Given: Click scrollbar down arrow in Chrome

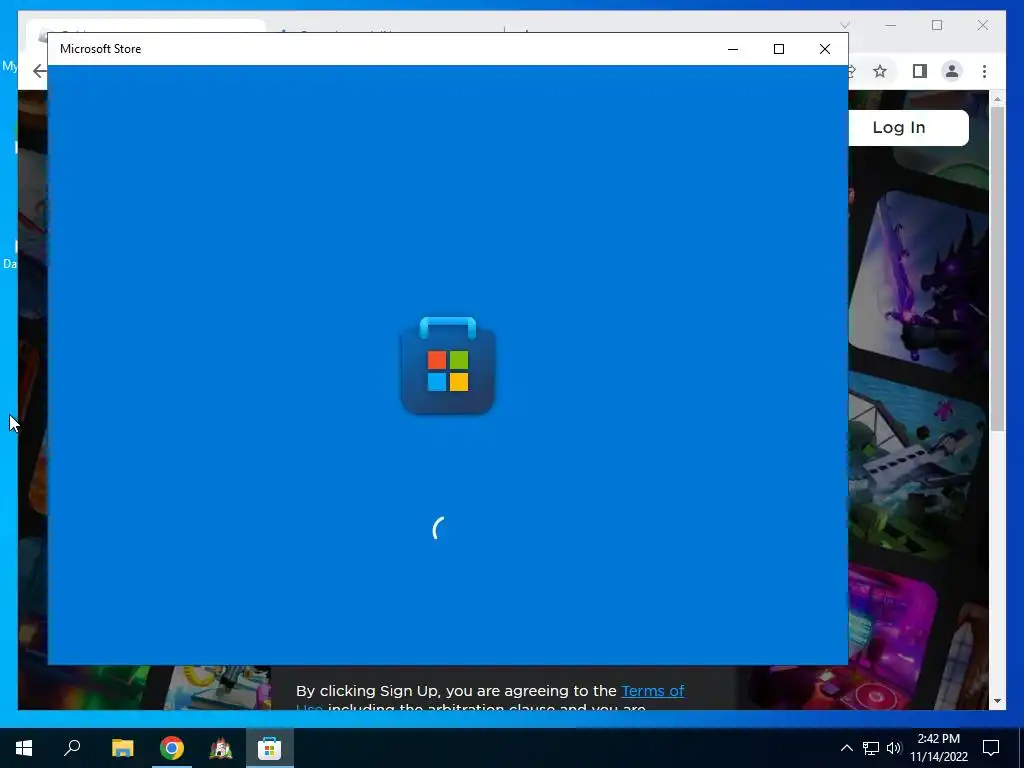Looking at the screenshot, I should pos(997,701).
